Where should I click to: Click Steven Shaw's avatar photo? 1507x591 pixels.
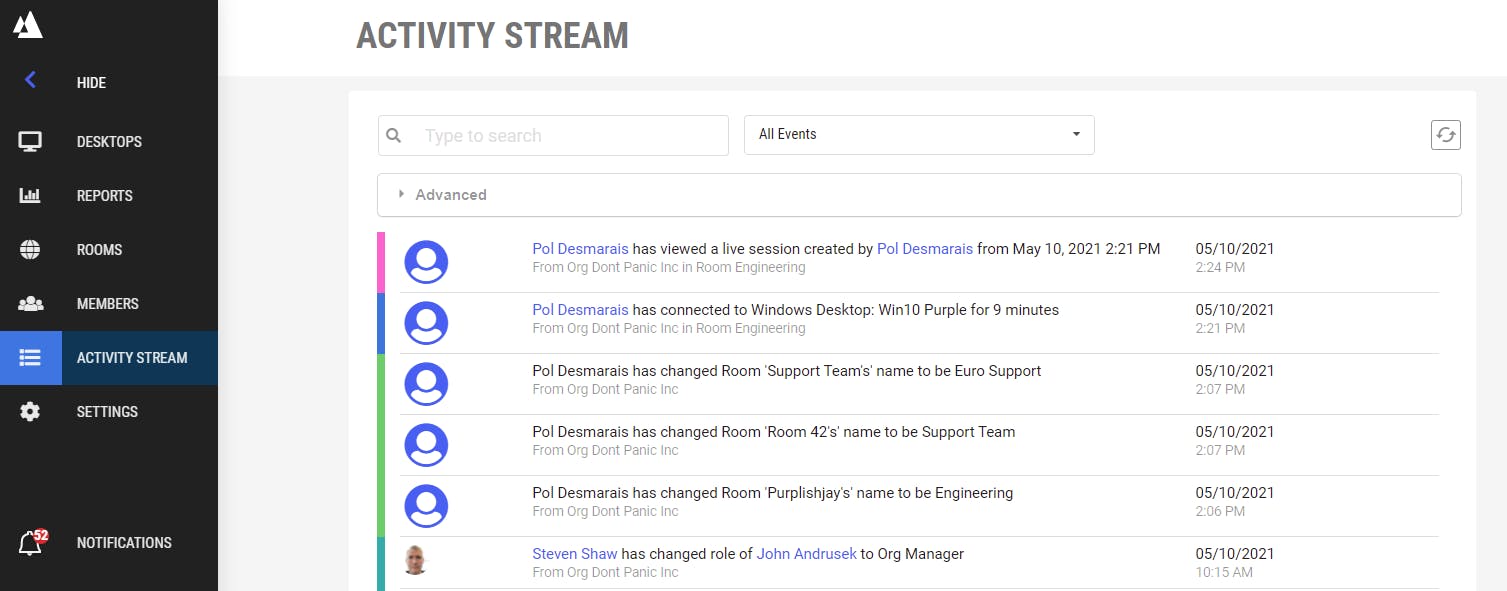pos(416,560)
